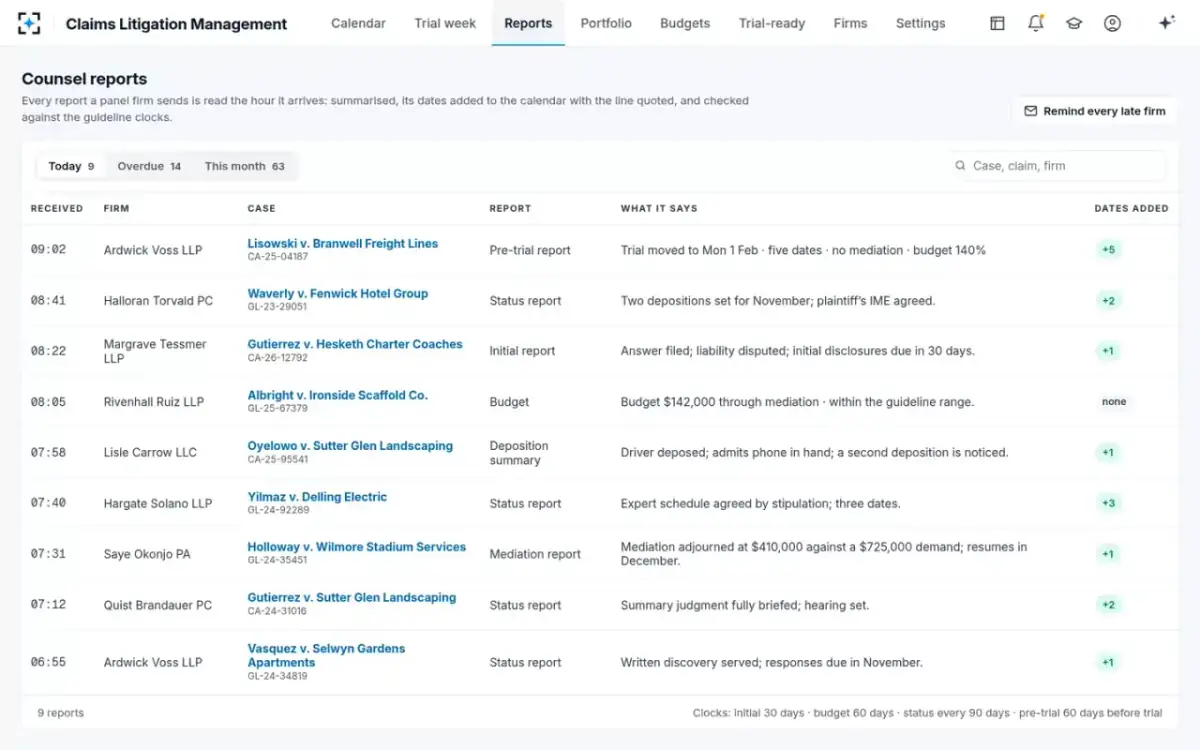The image size is (1200, 750).
Task: Click Deposition summary report type cell
Action: 519,453
